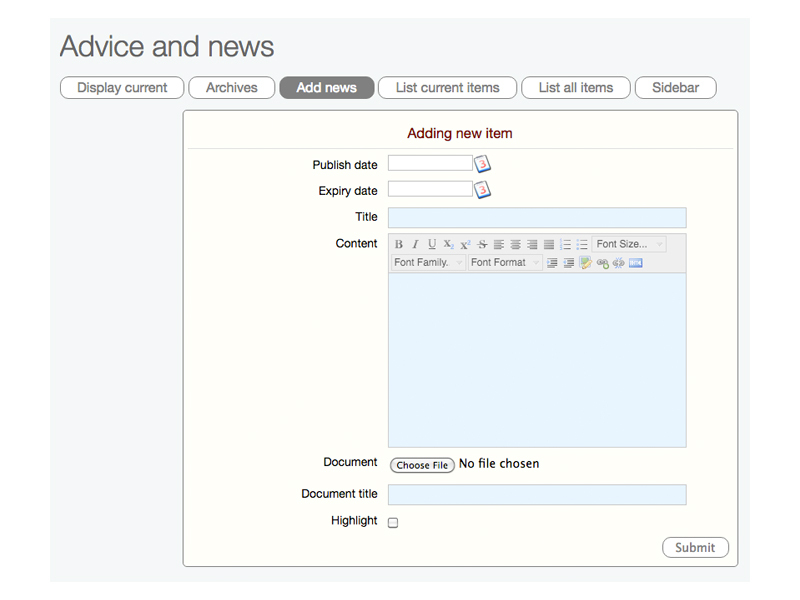800x600 pixels.
Task: Open the Font Format dropdown
Action: pyautogui.click(x=505, y=263)
